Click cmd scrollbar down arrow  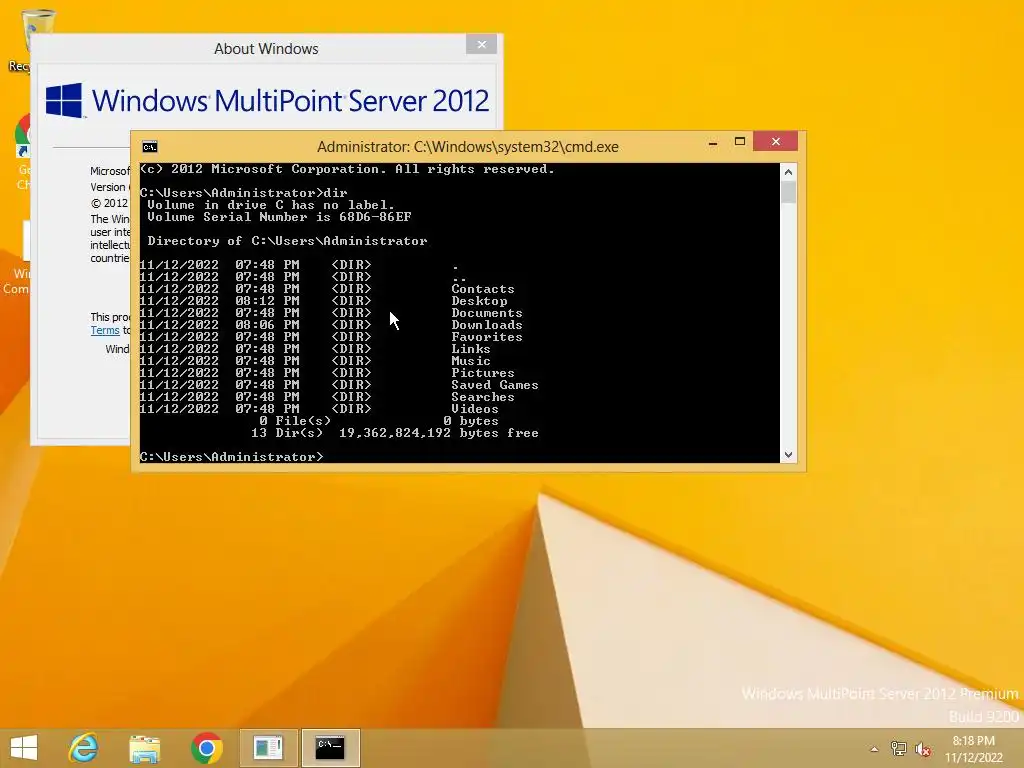pos(788,455)
